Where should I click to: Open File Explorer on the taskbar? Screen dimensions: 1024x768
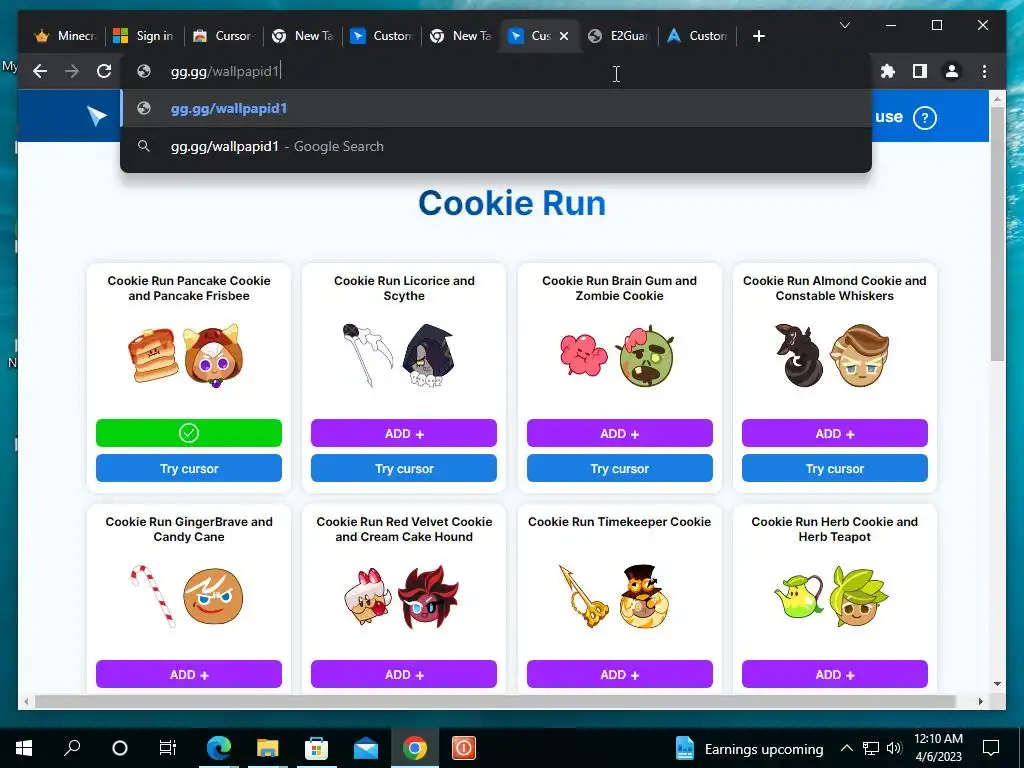pyautogui.click(x=267, y=748)
